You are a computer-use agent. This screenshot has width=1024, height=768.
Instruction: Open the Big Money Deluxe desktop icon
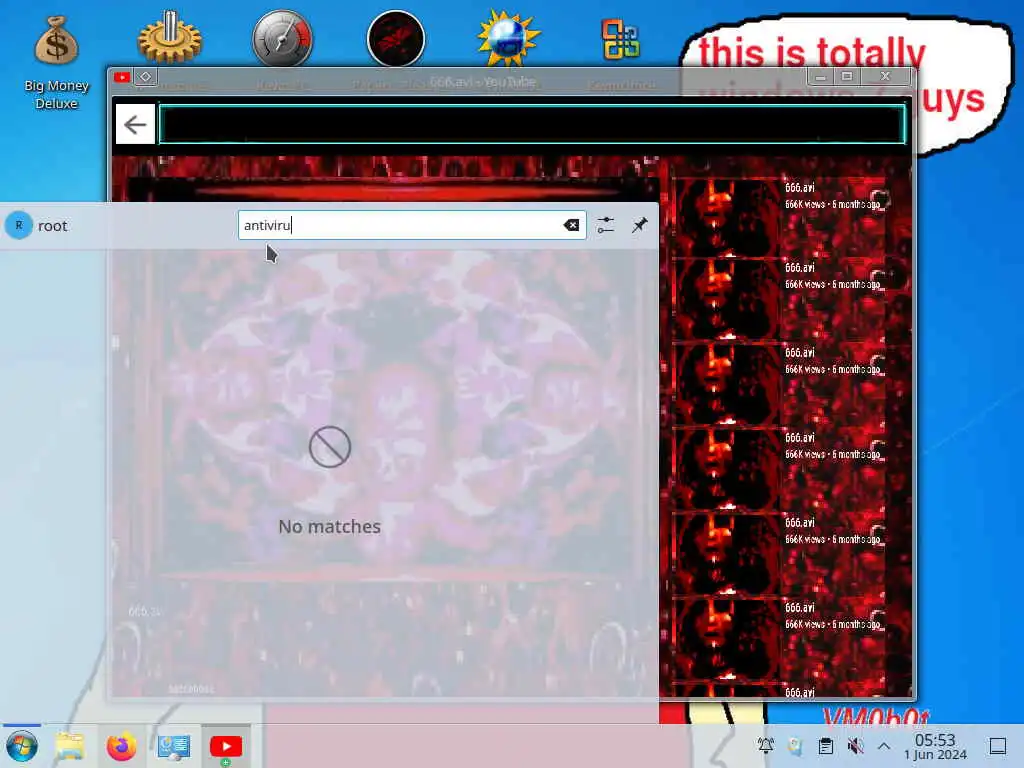(56, 62)
